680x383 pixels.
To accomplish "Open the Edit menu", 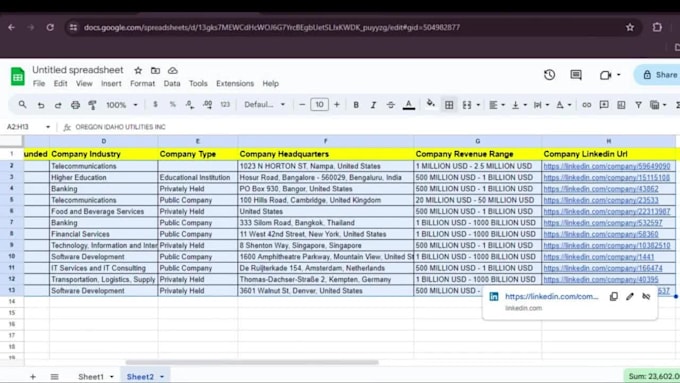I will (60, 83).
